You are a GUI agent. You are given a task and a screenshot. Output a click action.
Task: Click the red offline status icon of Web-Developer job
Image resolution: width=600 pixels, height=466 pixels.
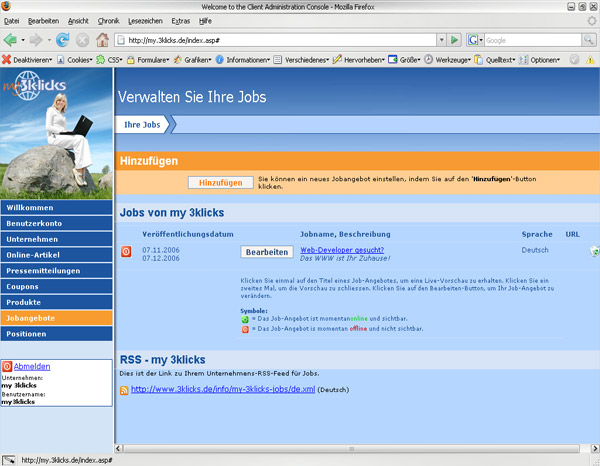coord(126,251)
